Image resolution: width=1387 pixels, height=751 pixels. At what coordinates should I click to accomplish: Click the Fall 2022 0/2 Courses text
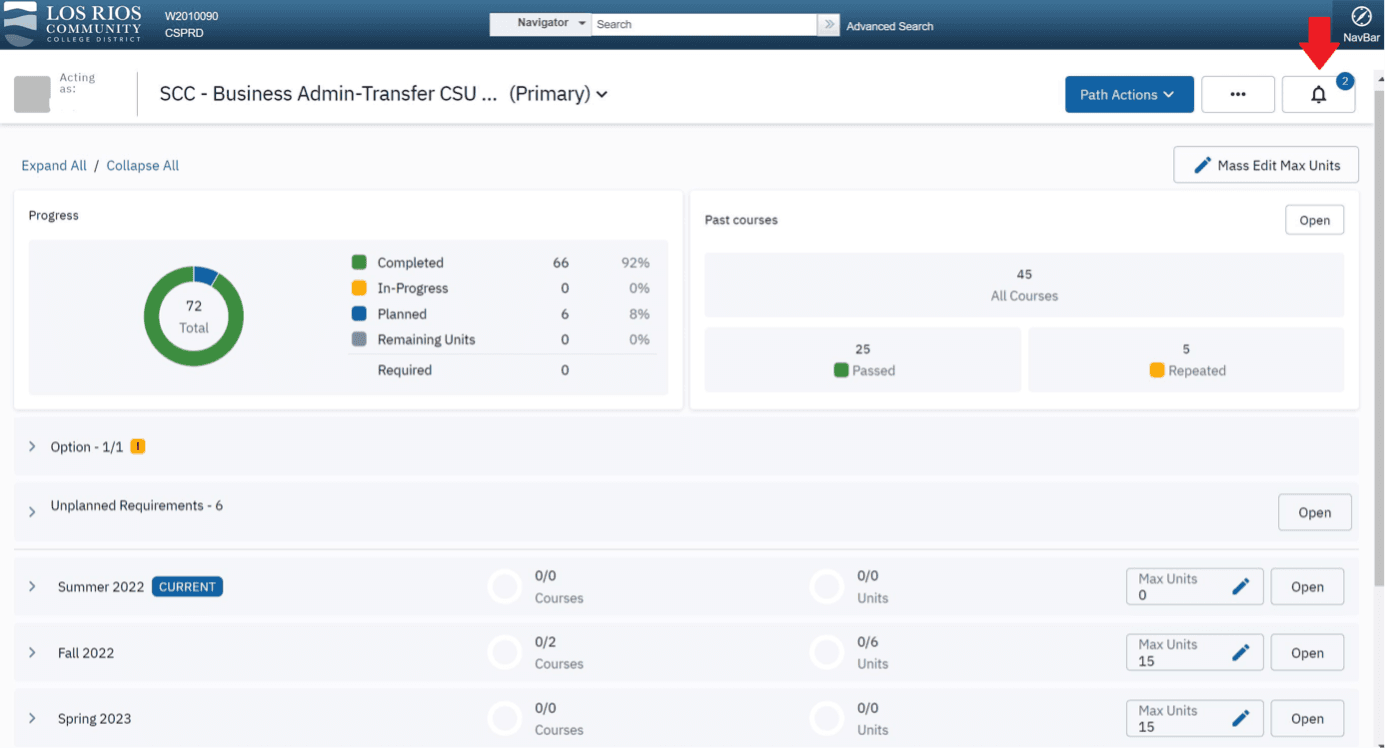[x=559, y=653]
